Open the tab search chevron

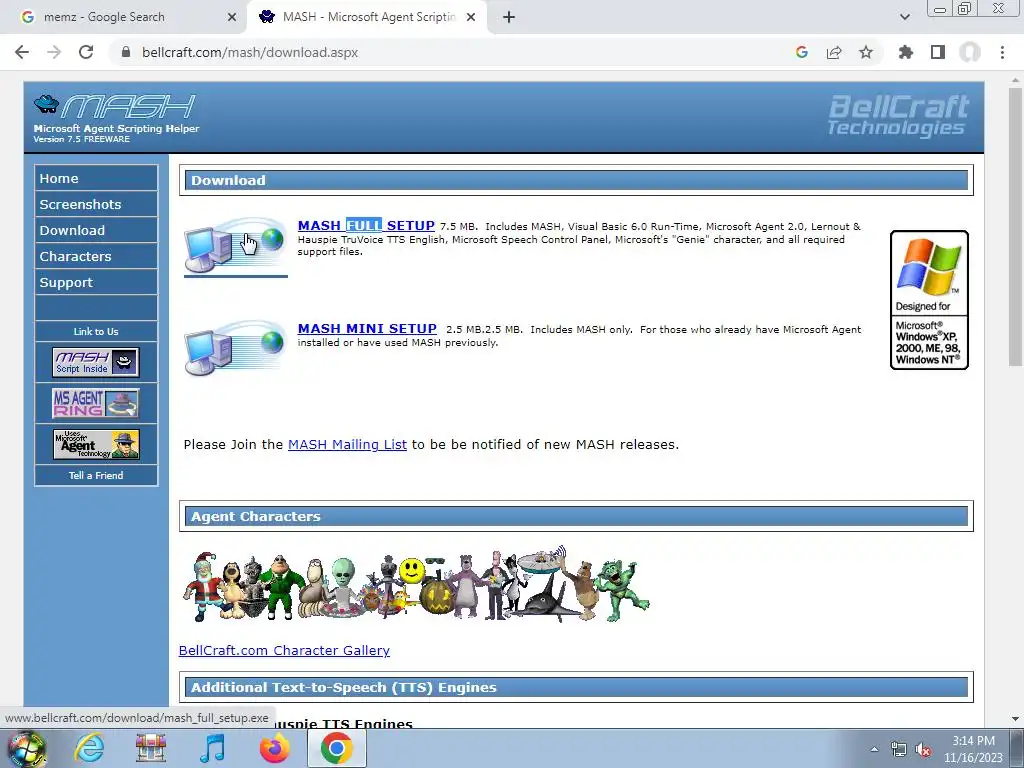(904, 17)
